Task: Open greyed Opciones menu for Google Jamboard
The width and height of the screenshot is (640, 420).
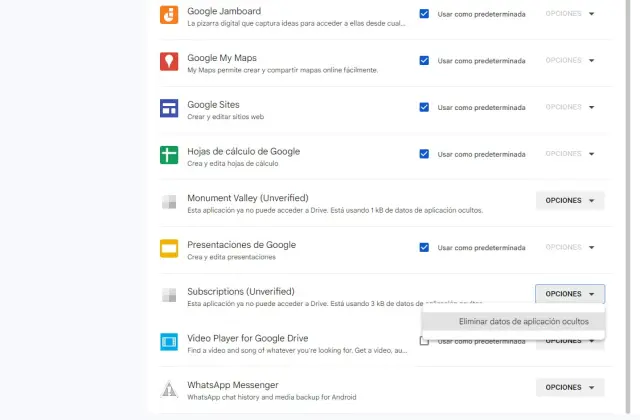Action: point(570,14)
